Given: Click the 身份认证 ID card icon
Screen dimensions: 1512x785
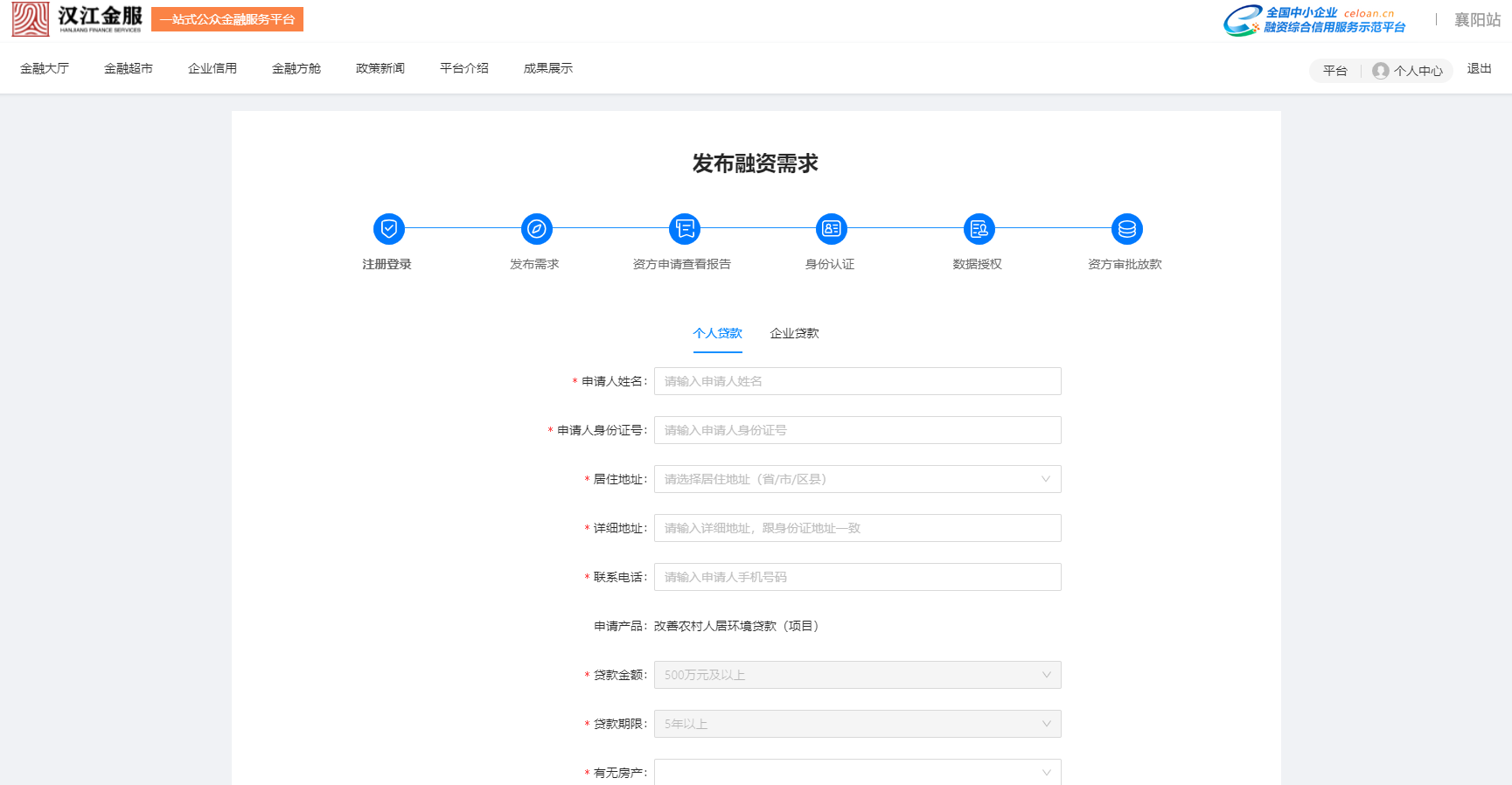Looking at the screenshot, I should click(x=831, y=229).
